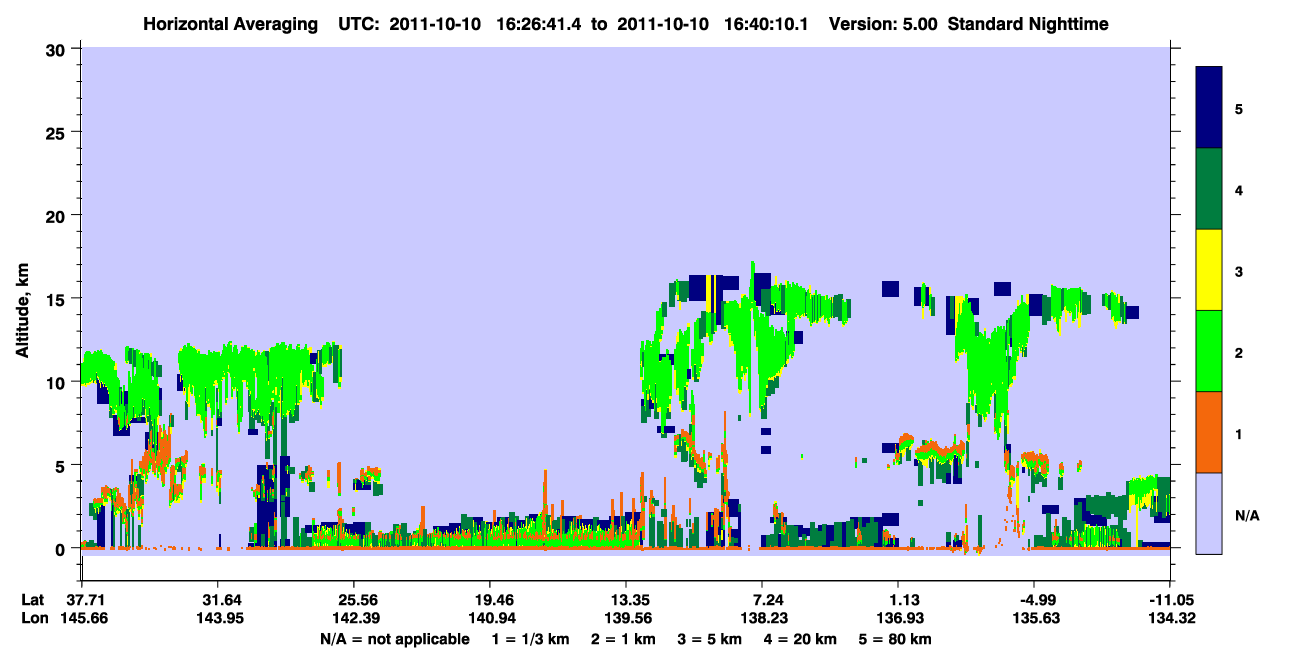Image resolution: width=1300 pixels, height=667 pixels.
Task: Click colorbar label '3'
Action: click(x=1239, y=270)
